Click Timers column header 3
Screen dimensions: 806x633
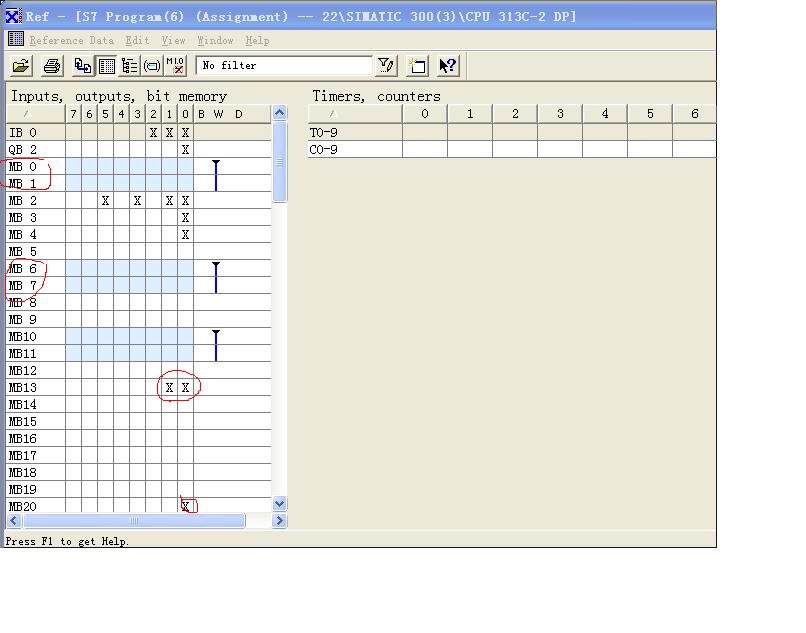click(560, 114)
